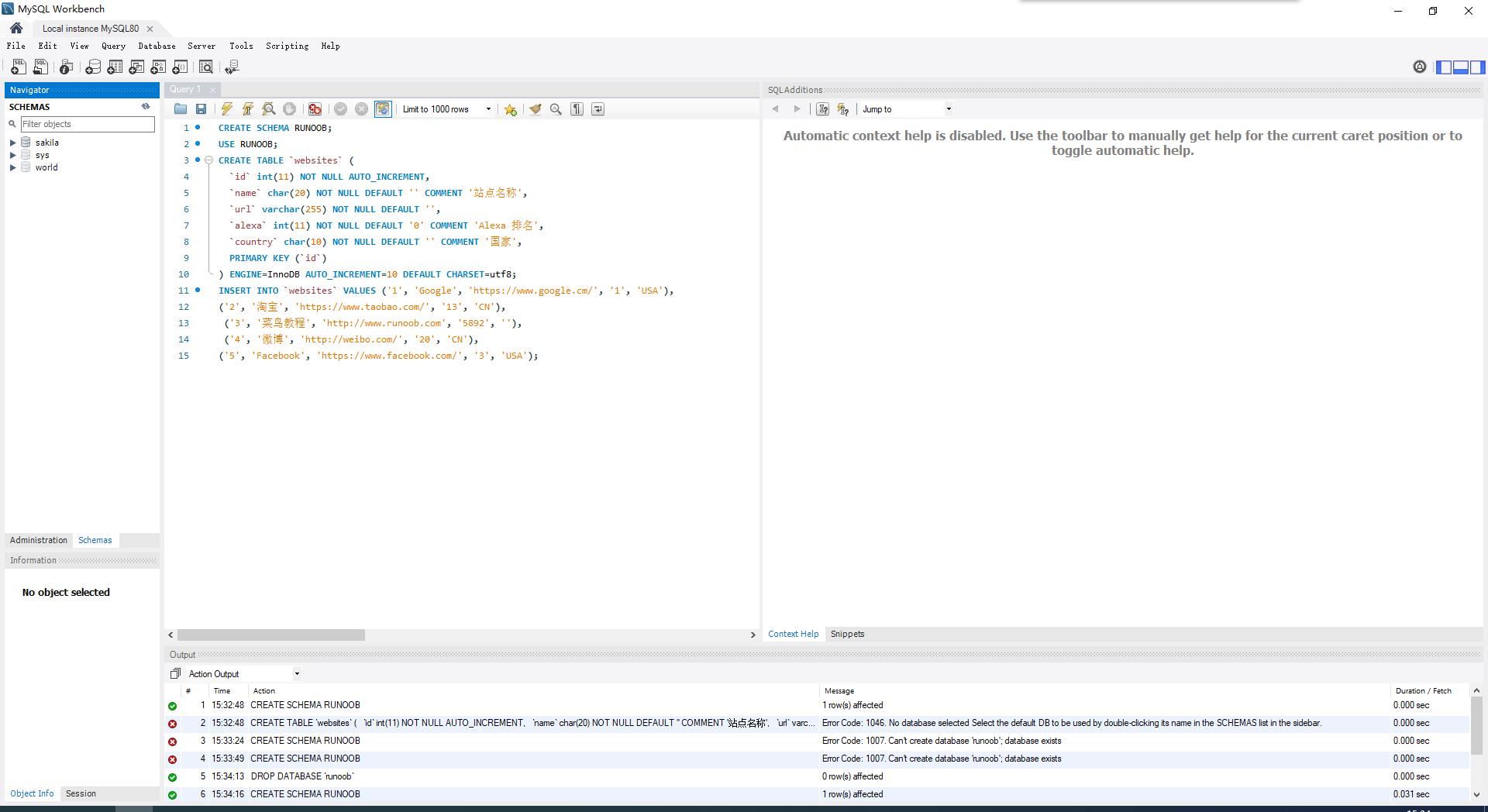1488x812 pixels.
Task: Toggle the left sidebar panel visibility
Action: point(1444,67)
